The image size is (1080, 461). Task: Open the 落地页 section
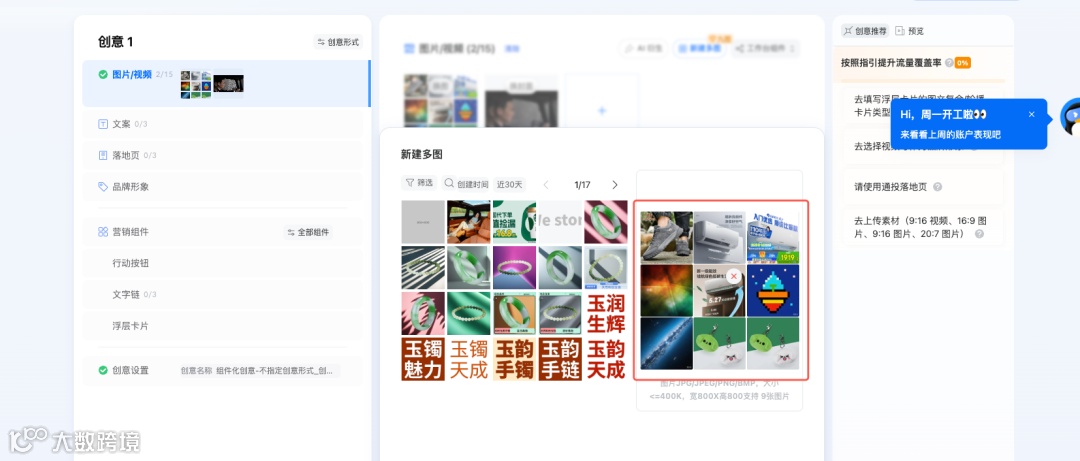pos(222,155)
